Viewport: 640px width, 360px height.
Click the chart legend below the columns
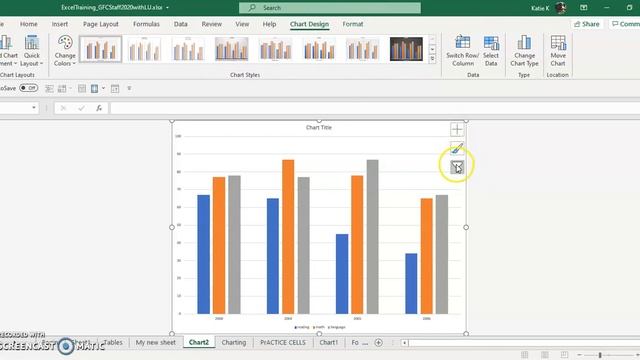tap(320, 327)
